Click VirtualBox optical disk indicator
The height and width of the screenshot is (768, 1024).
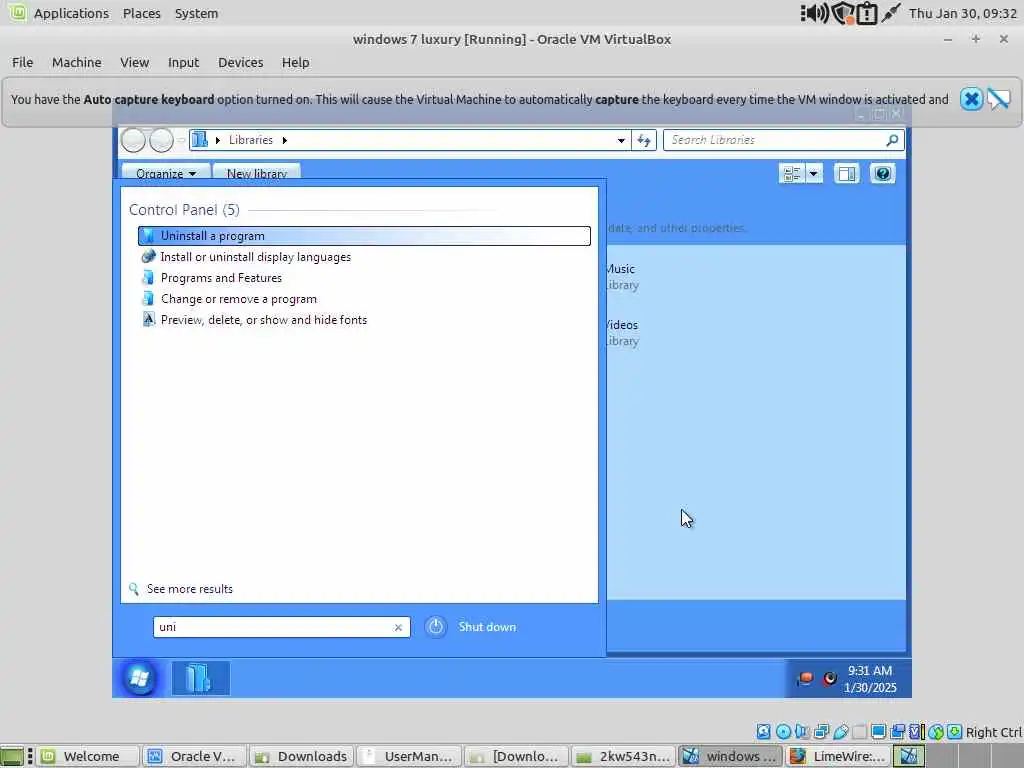(x=783, y=732)
